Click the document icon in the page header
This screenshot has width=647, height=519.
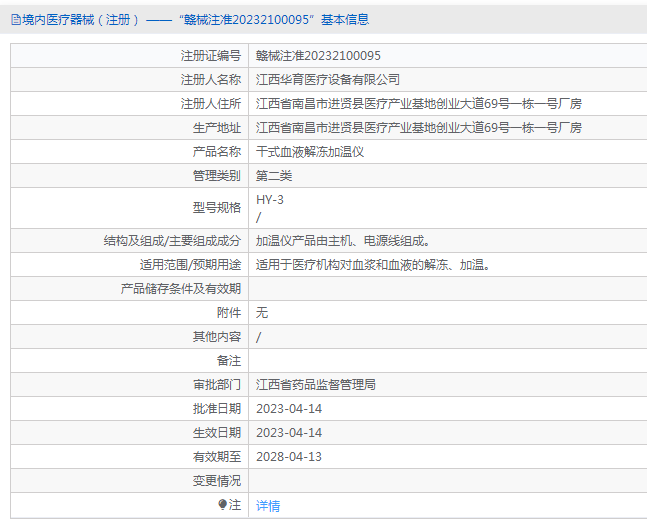16,19
